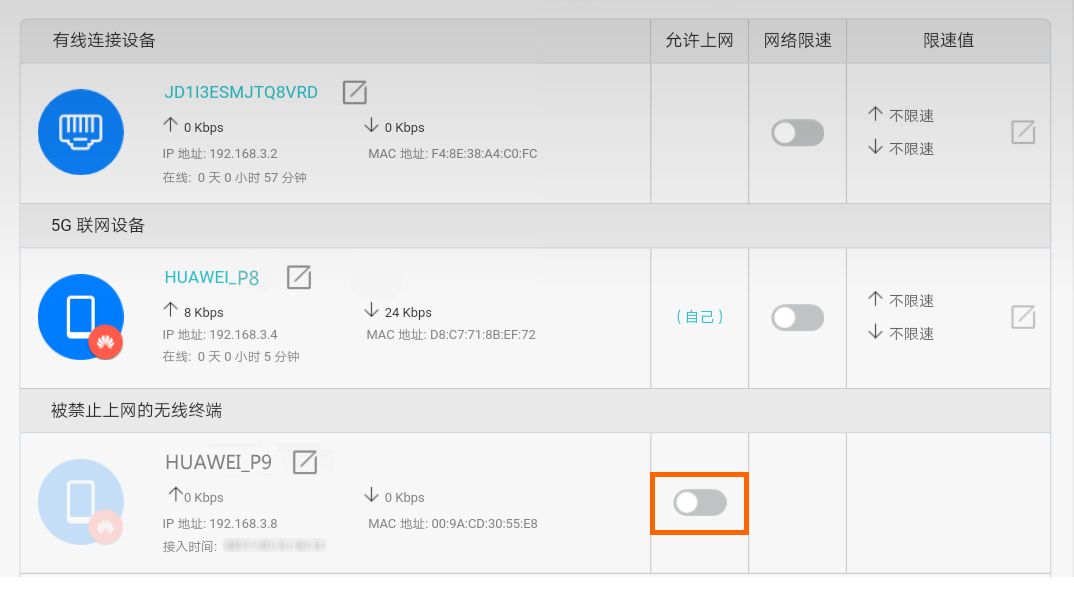Viewport: 1074px width, 590px height.
Task: Click the 被禁止上网的无线终端 section header
Action: coord(136,410)
